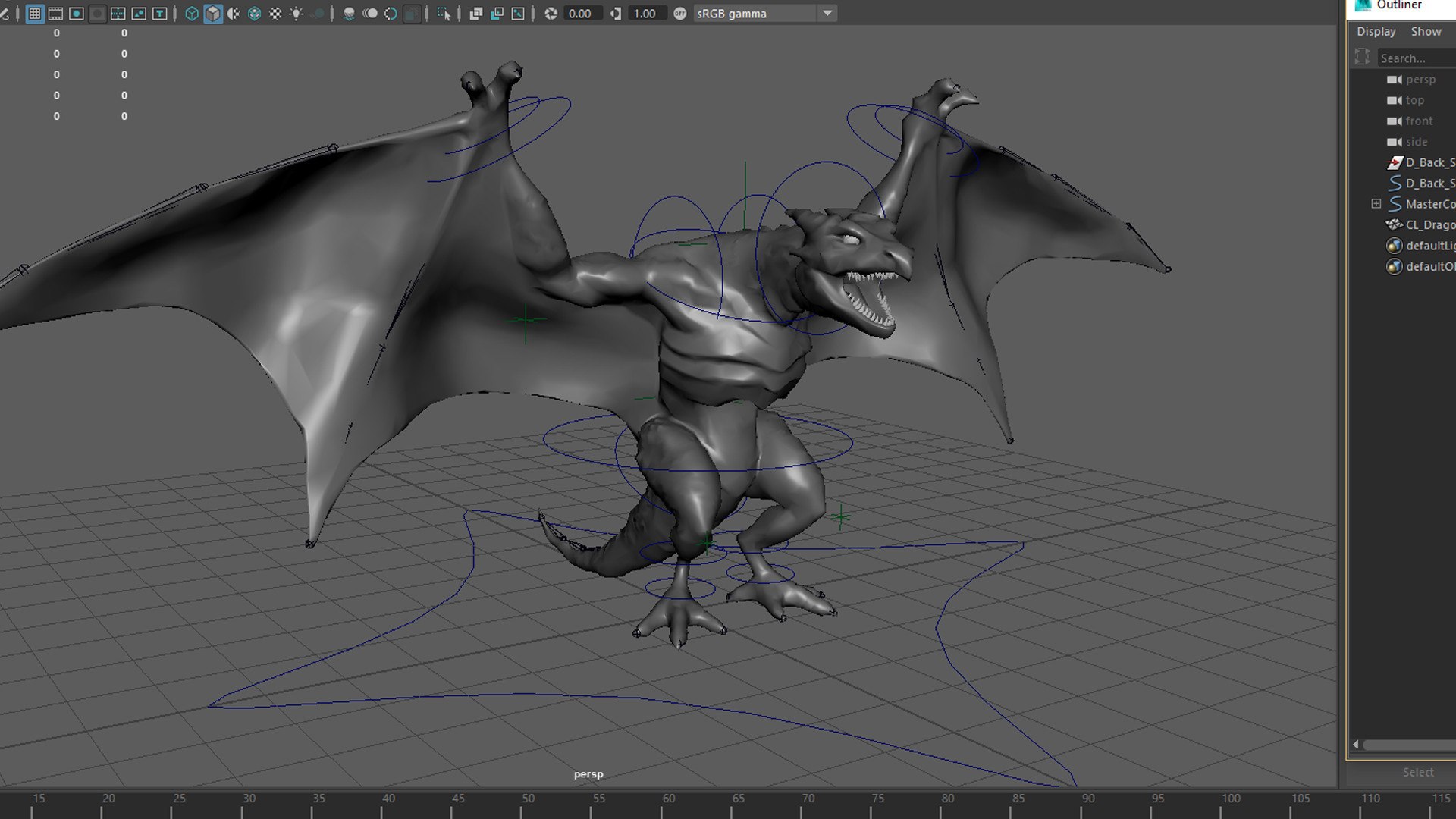
Task: Toggle the shadows icon
Action: coord(318,14)
